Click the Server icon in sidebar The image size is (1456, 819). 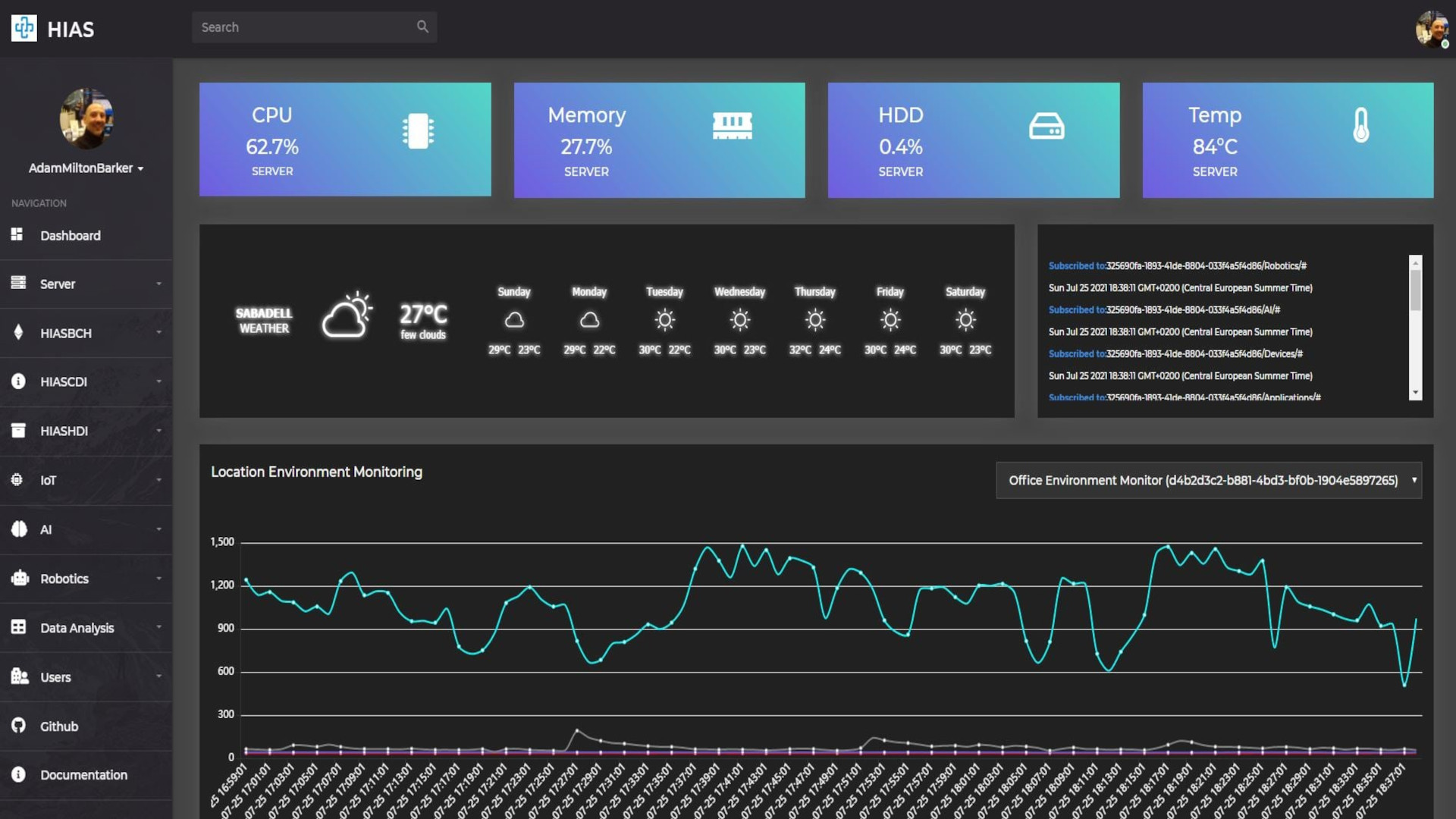tap(18, 283)
